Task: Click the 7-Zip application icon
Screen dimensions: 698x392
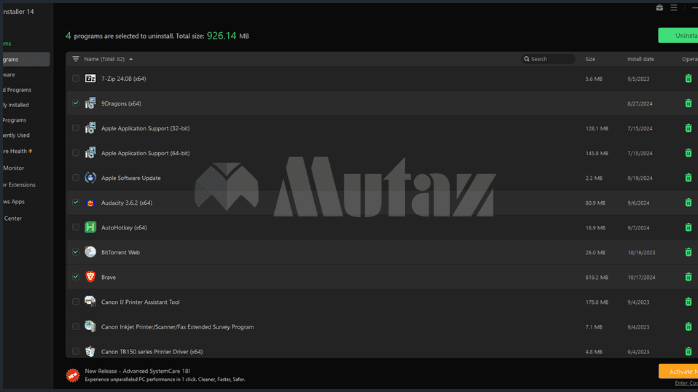Action: pos(90,79)
